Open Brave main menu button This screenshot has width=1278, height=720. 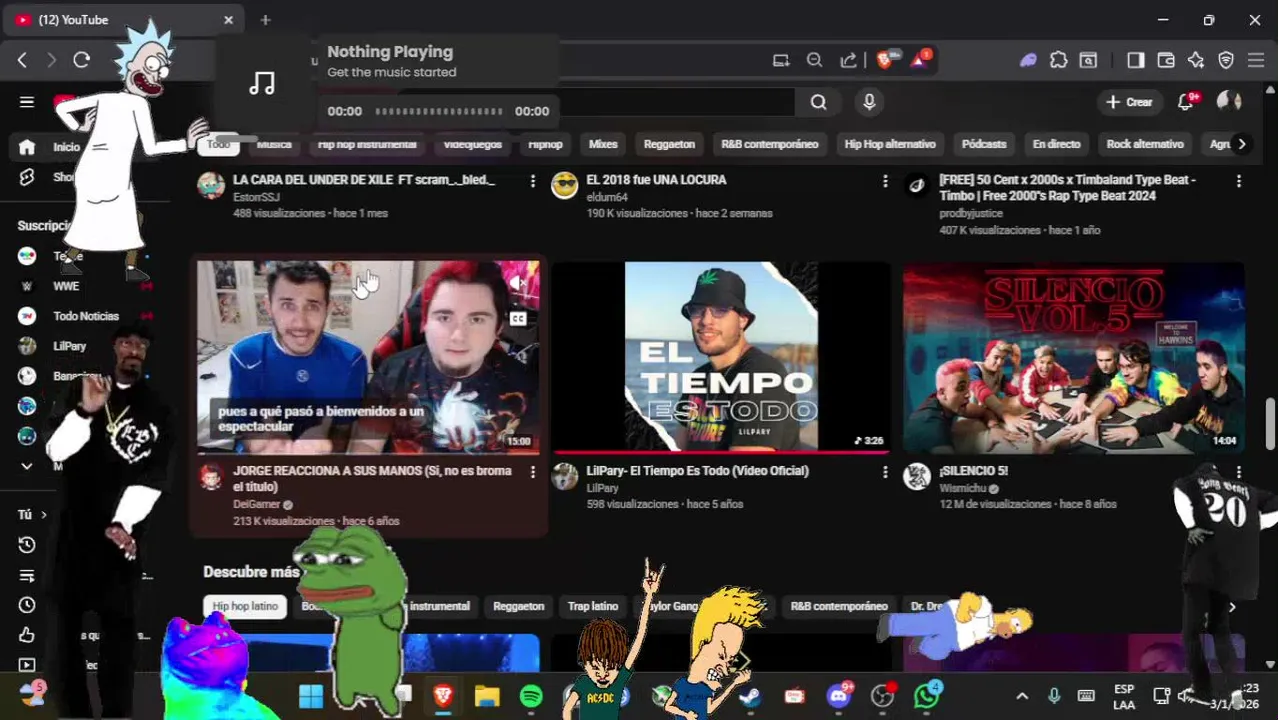(x=1256, y=60)
